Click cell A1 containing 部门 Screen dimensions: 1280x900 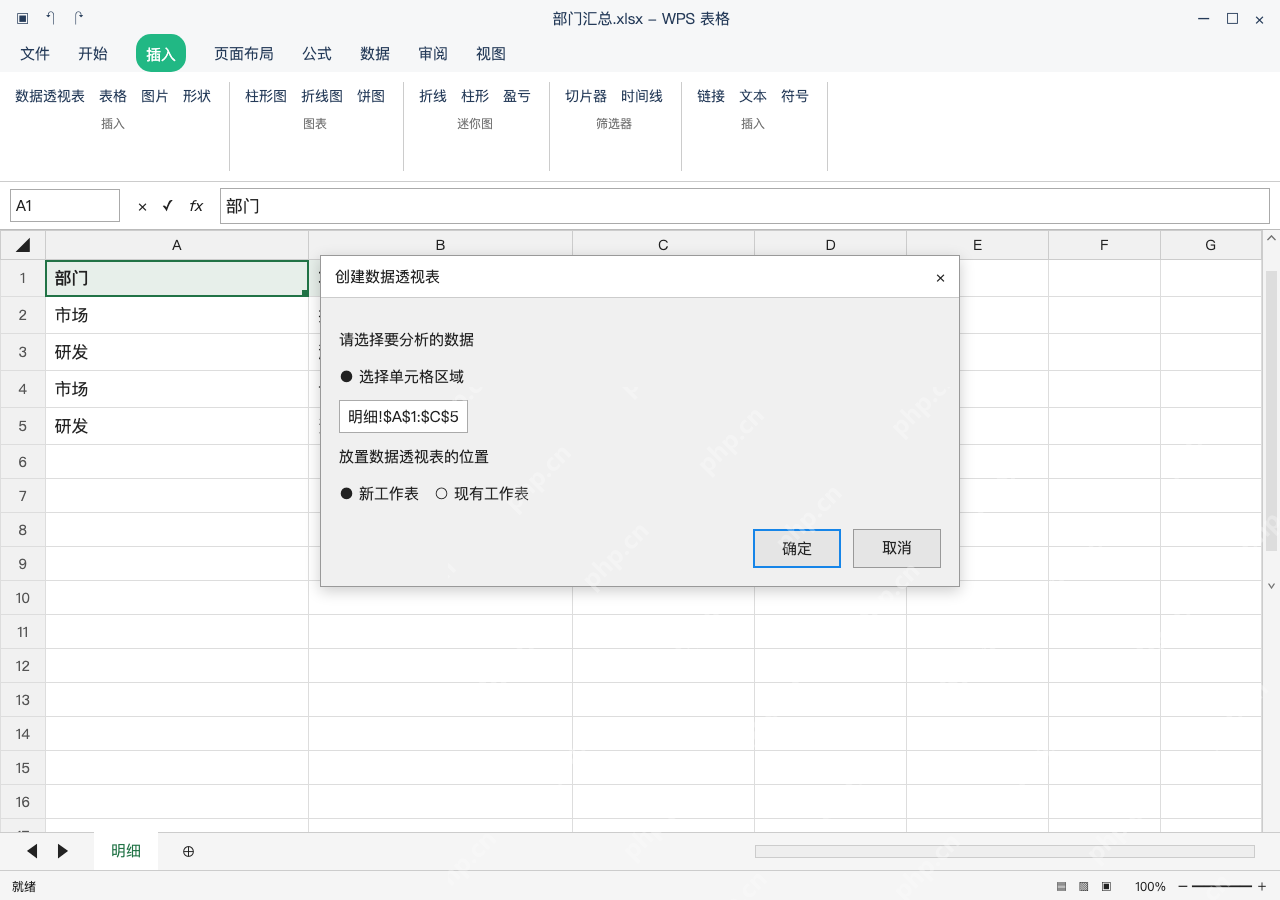point(177,278)
